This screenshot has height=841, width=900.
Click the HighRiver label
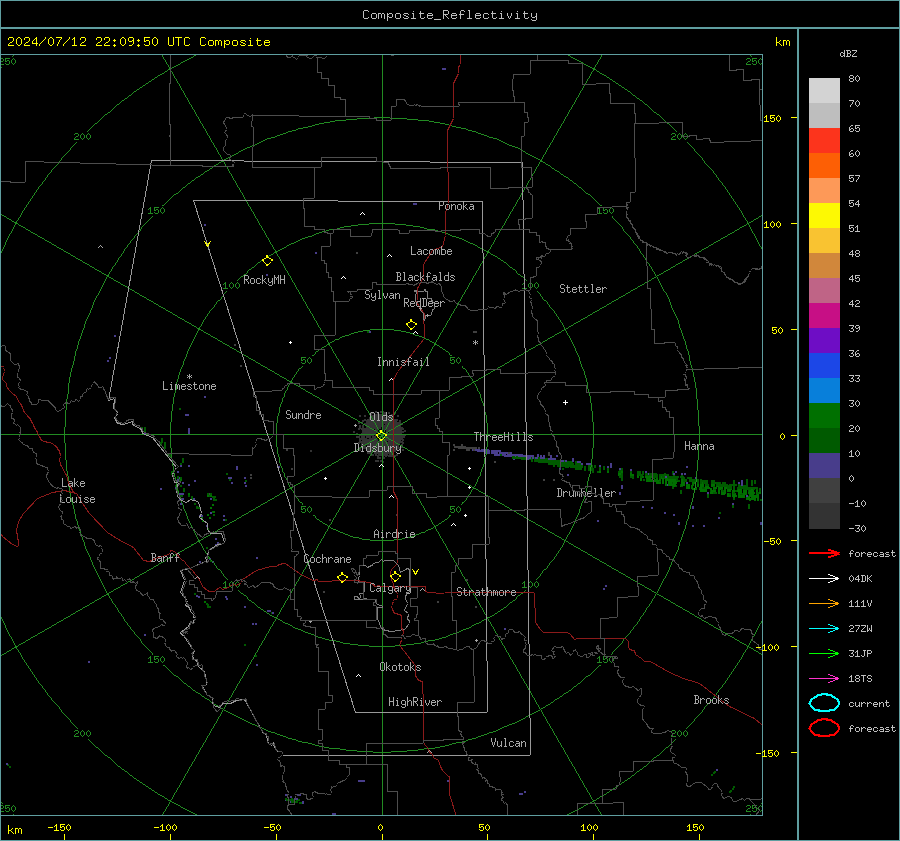tap(415, 702)
